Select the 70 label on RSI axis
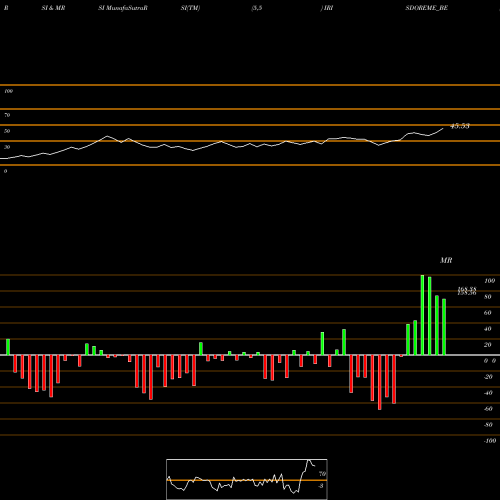The width and height of the screenshot is (500, 500). pos(7,115)
